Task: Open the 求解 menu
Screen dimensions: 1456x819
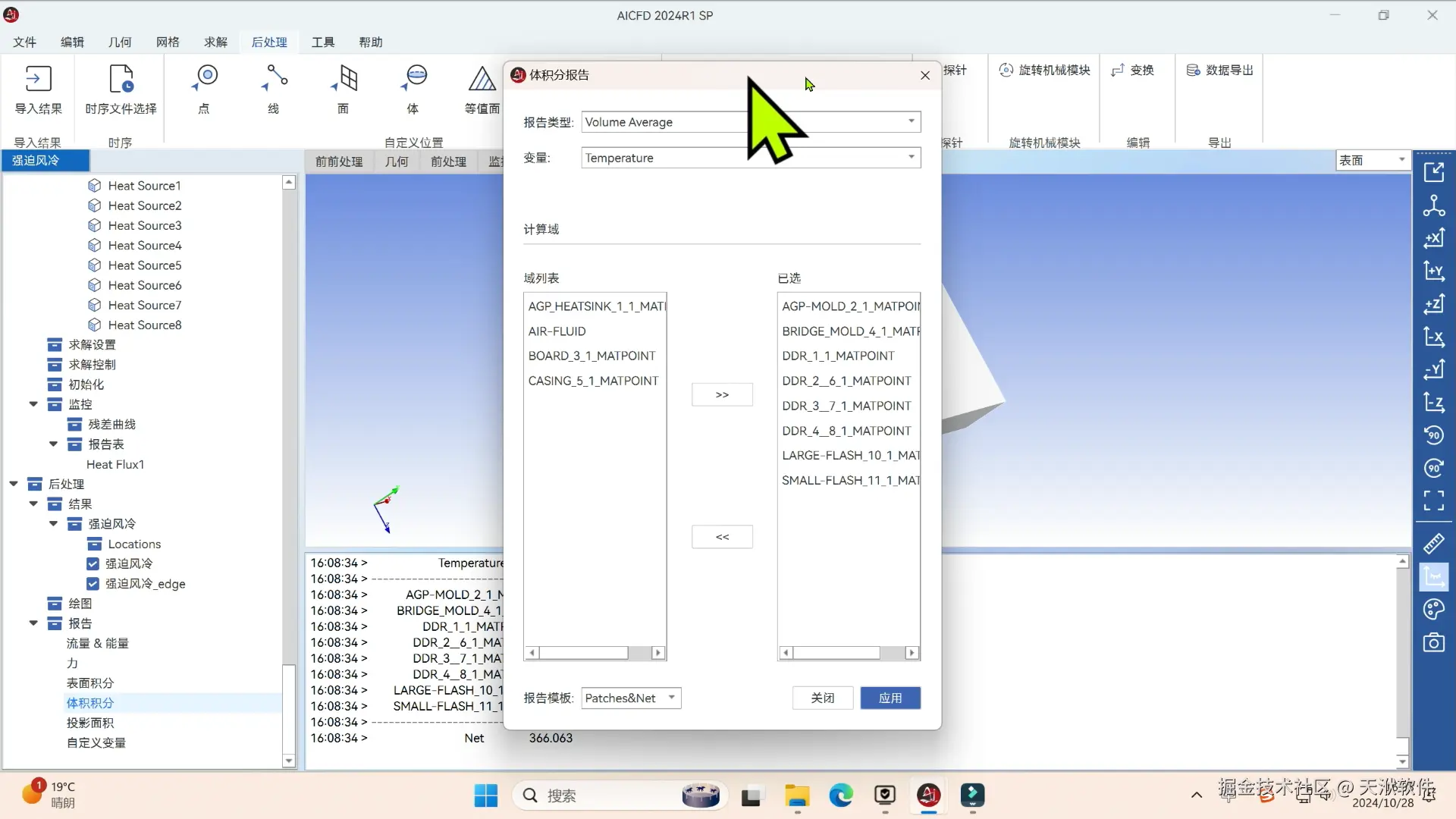Action: (215, 42)
